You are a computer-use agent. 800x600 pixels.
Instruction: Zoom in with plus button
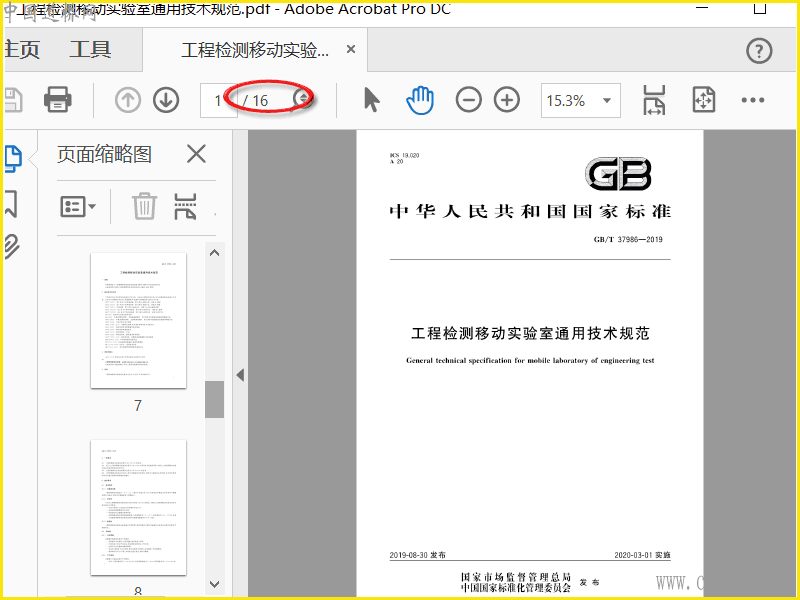507,99
